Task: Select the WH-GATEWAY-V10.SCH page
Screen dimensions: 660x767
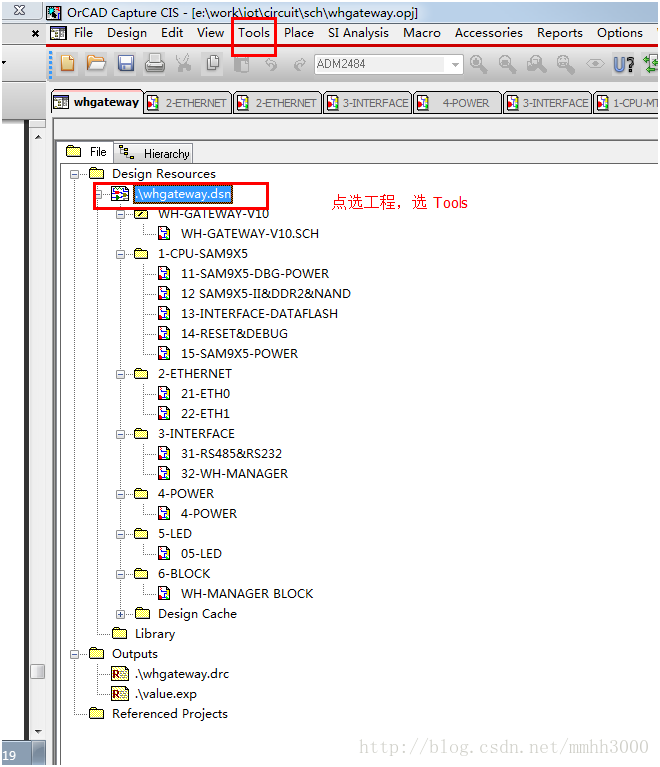Action: pos(250,234)
